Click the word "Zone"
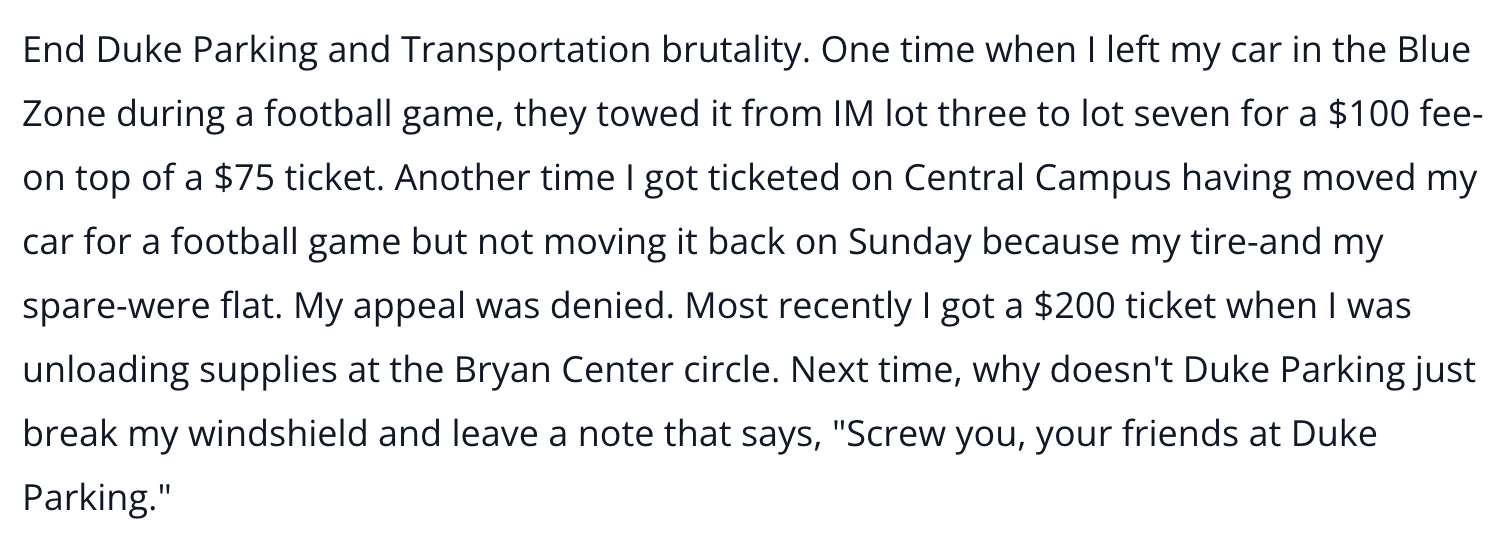 (x=64, y=116)
